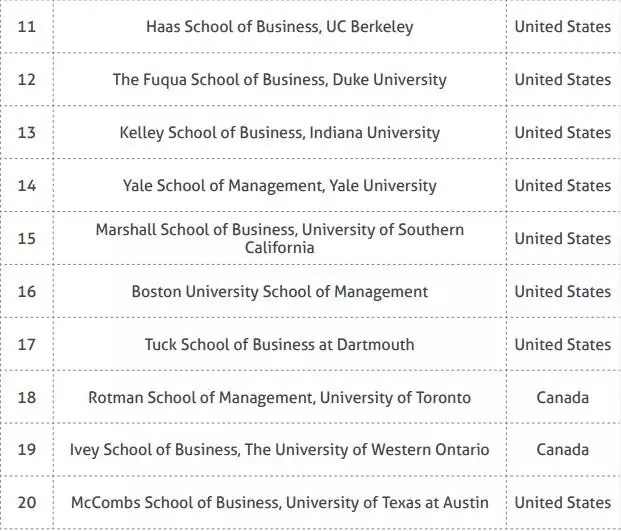
Task: Click rank number 11
Action: point(27,27)
